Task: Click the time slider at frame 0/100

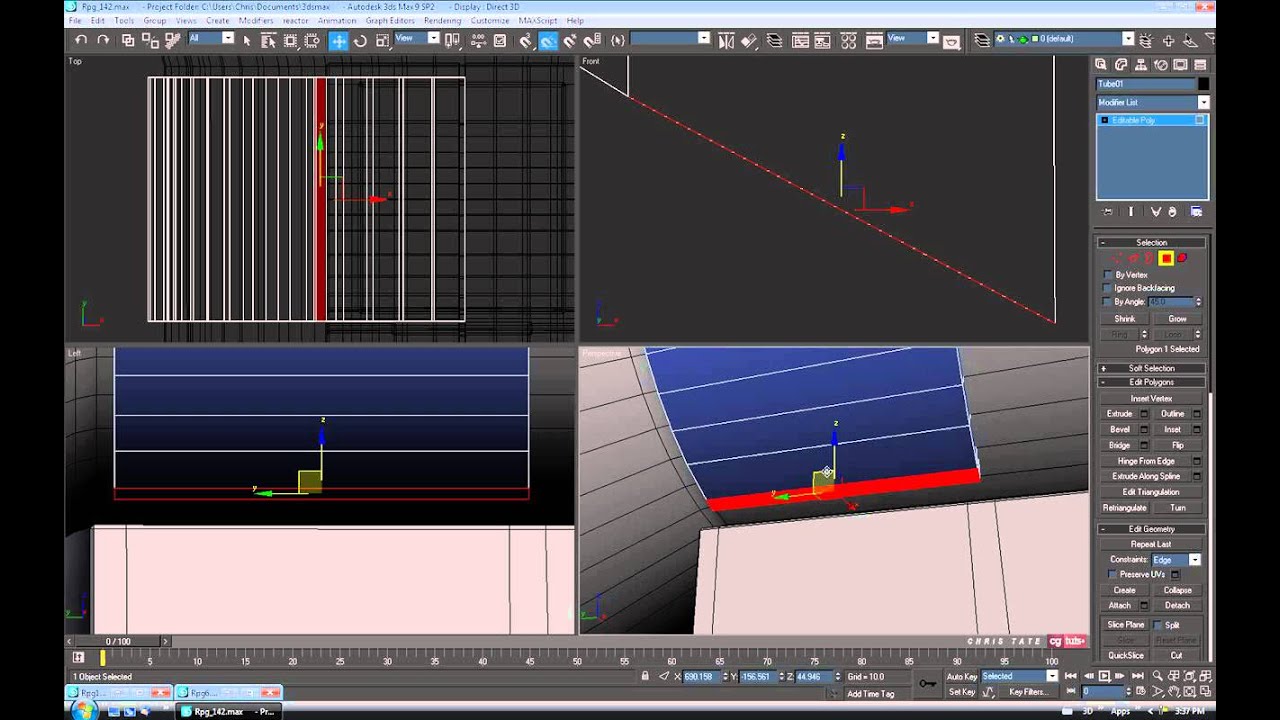Action: [118, 641]
